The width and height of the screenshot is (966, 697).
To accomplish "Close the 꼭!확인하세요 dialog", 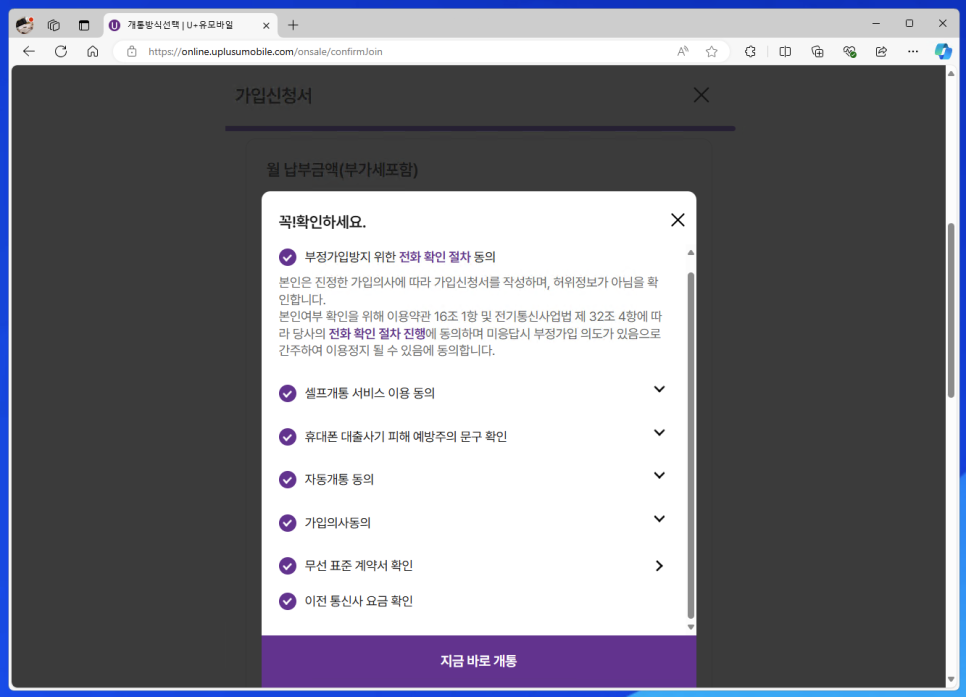I will coord(678,220).
